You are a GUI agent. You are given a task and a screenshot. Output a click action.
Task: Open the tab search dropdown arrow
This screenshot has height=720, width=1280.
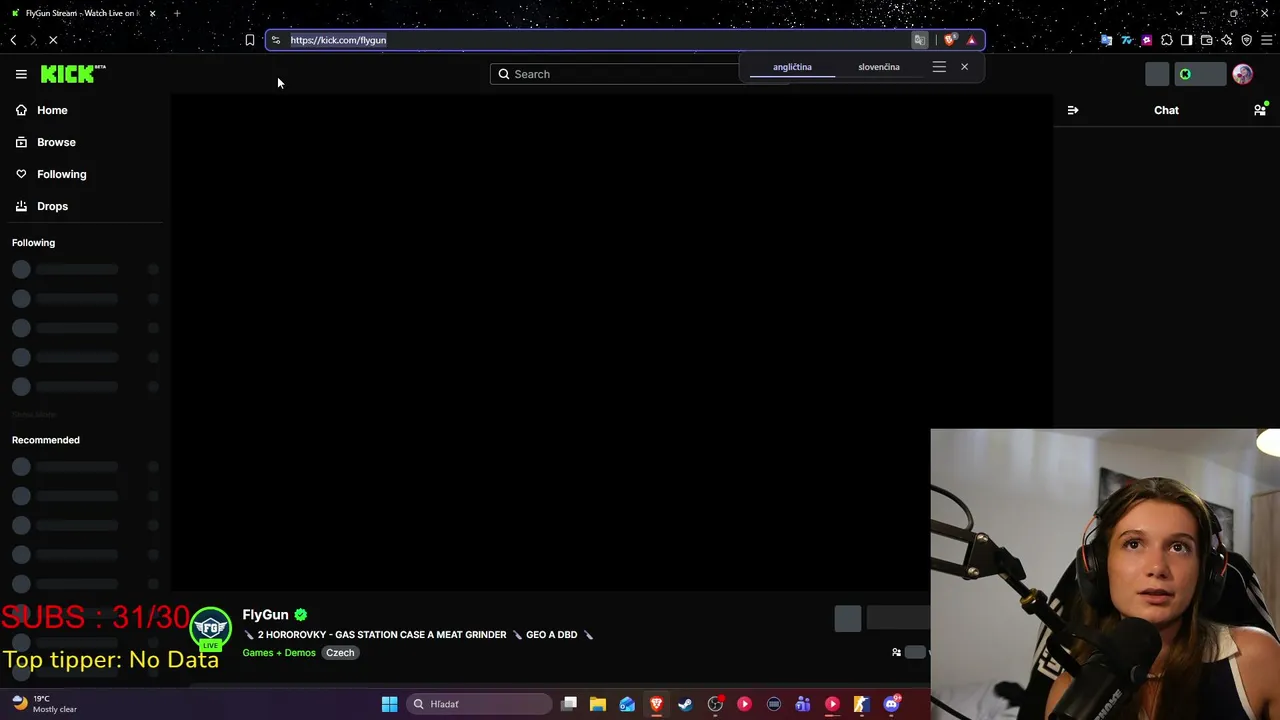(x=1180, y=13)
